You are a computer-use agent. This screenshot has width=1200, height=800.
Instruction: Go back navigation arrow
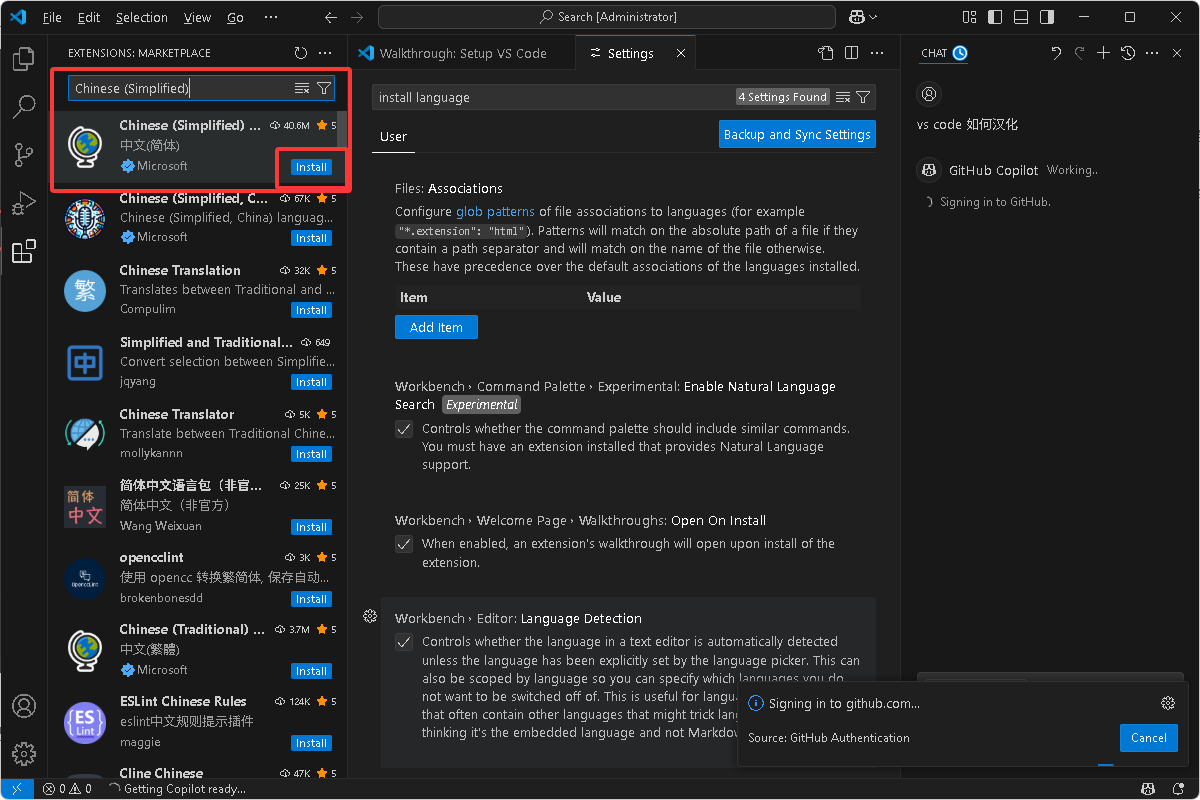pos(332,17)
